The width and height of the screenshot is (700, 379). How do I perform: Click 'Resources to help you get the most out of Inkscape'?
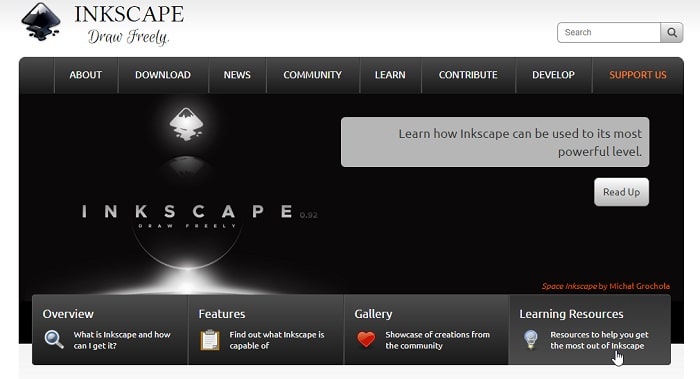[x=599, y=340]
